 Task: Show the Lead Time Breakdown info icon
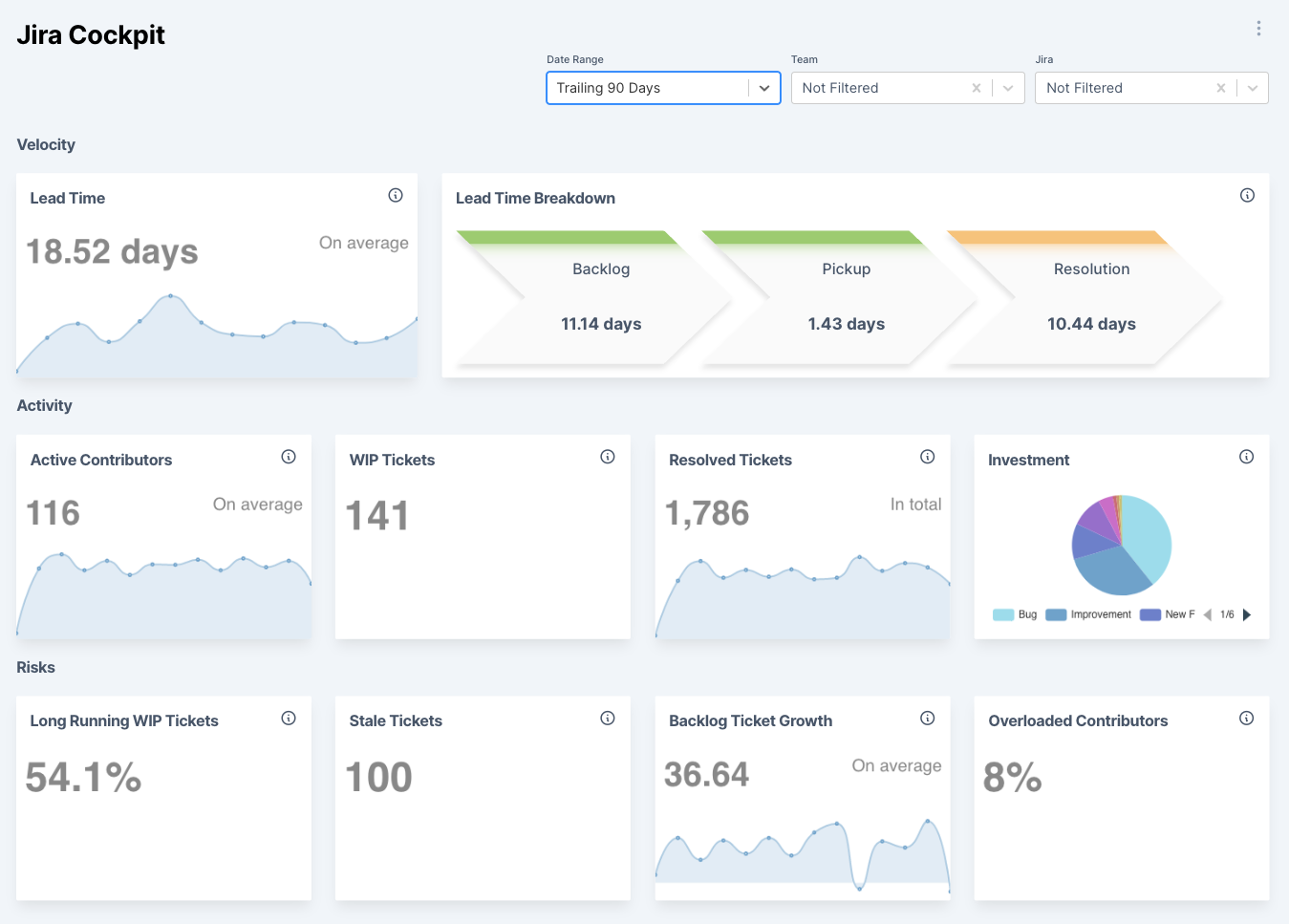point(1247,195)
